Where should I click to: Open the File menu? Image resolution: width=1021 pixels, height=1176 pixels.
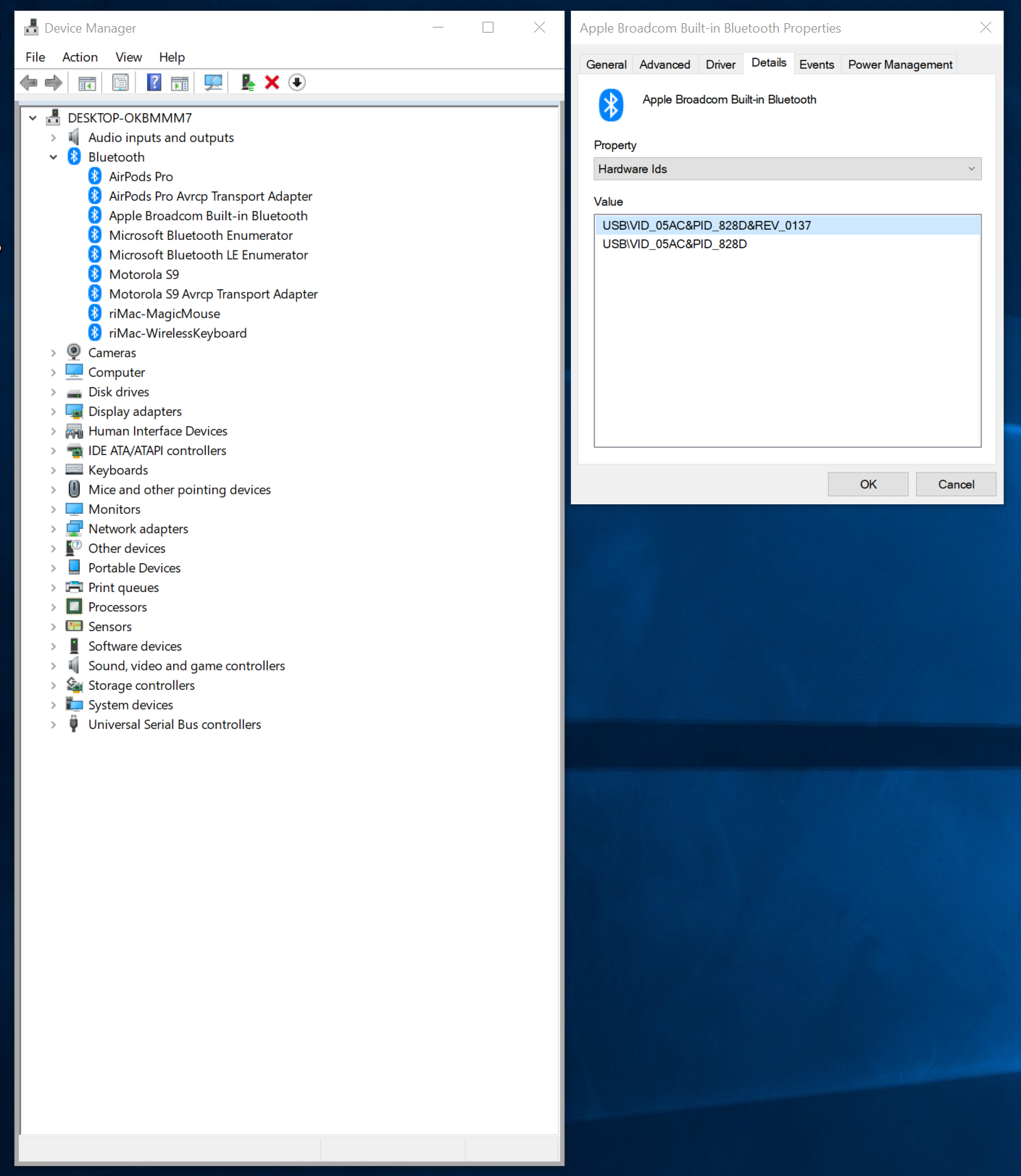tap(36, 57)
